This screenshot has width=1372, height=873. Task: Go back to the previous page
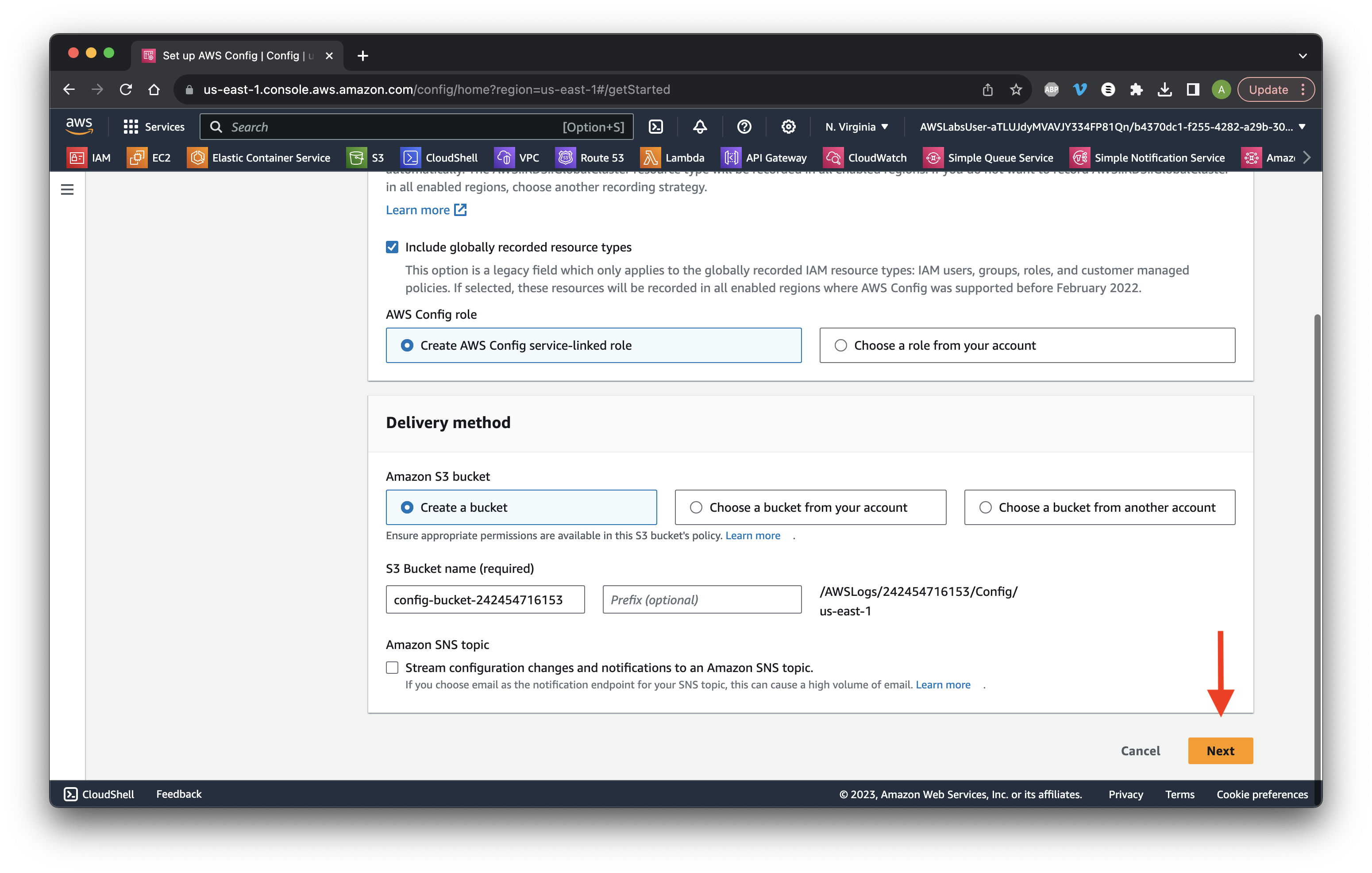point(69,89)
